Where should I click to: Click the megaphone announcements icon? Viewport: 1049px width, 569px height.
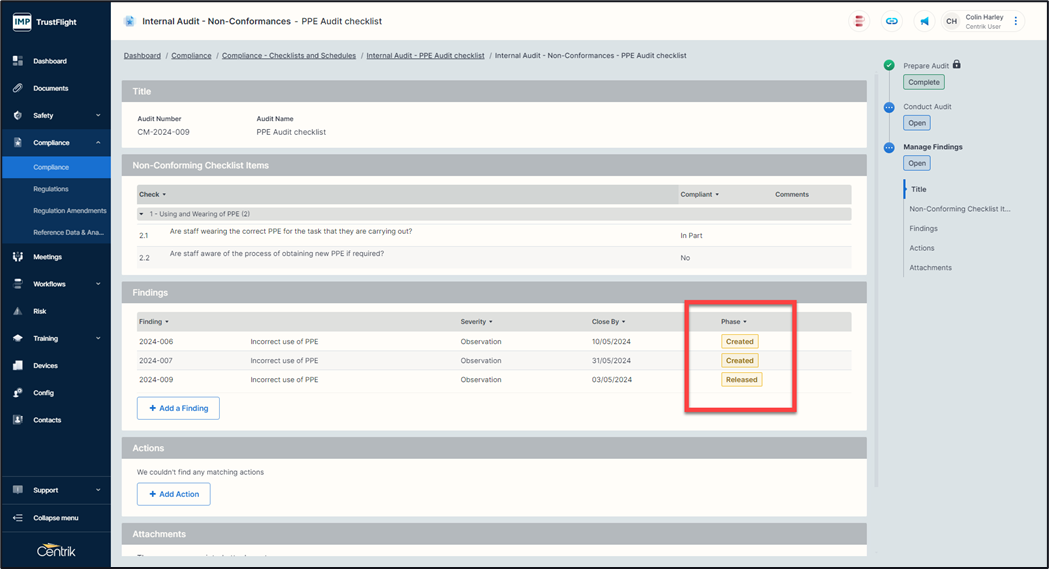(924, 21)
